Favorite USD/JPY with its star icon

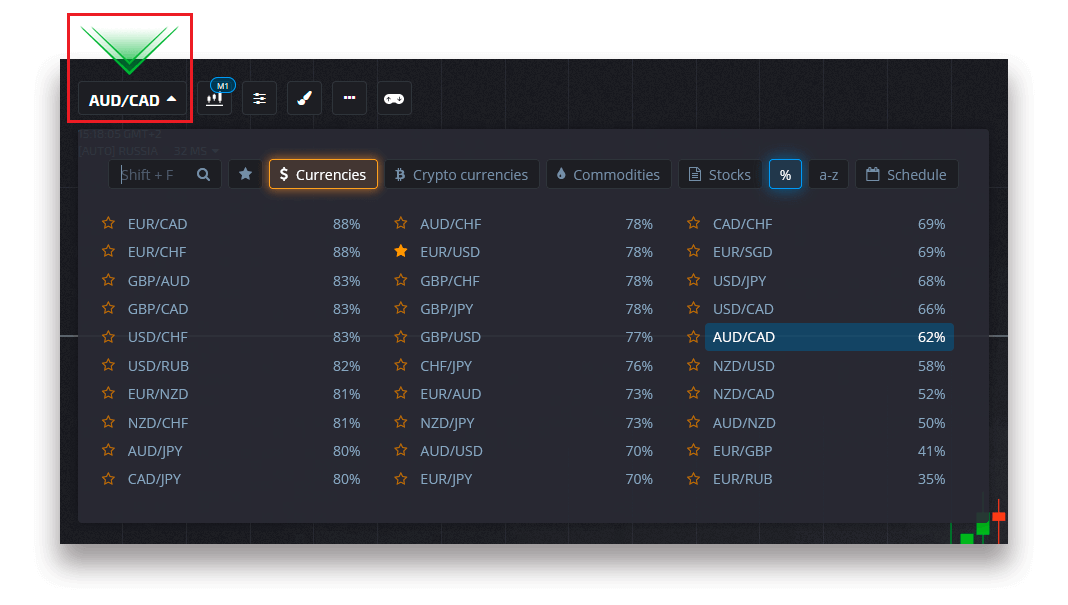pyautogui.click(x=693, y=280)
